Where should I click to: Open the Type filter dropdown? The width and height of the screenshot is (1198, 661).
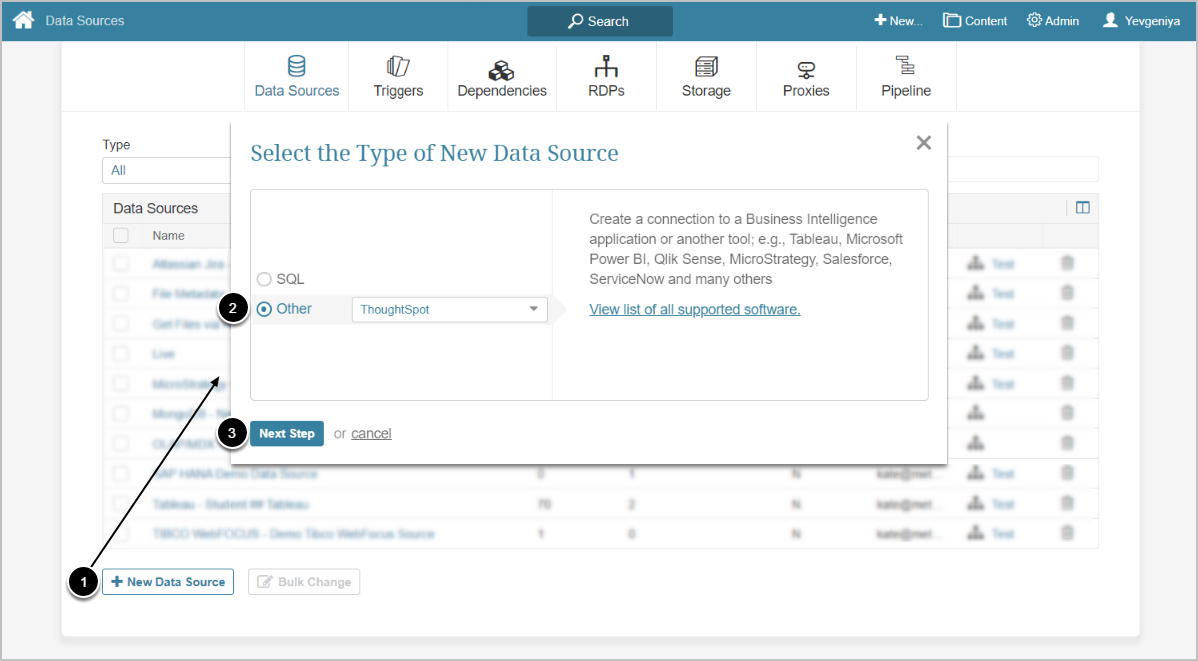coord(166,170)
